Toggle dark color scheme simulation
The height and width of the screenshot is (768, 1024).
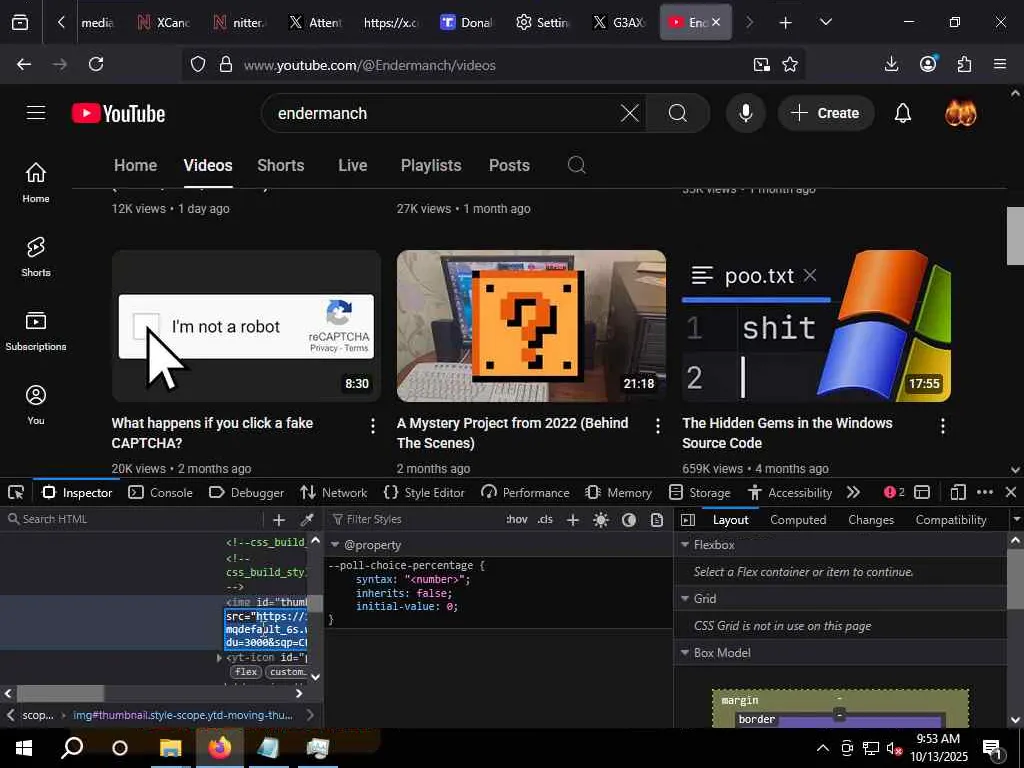point(629,520)
